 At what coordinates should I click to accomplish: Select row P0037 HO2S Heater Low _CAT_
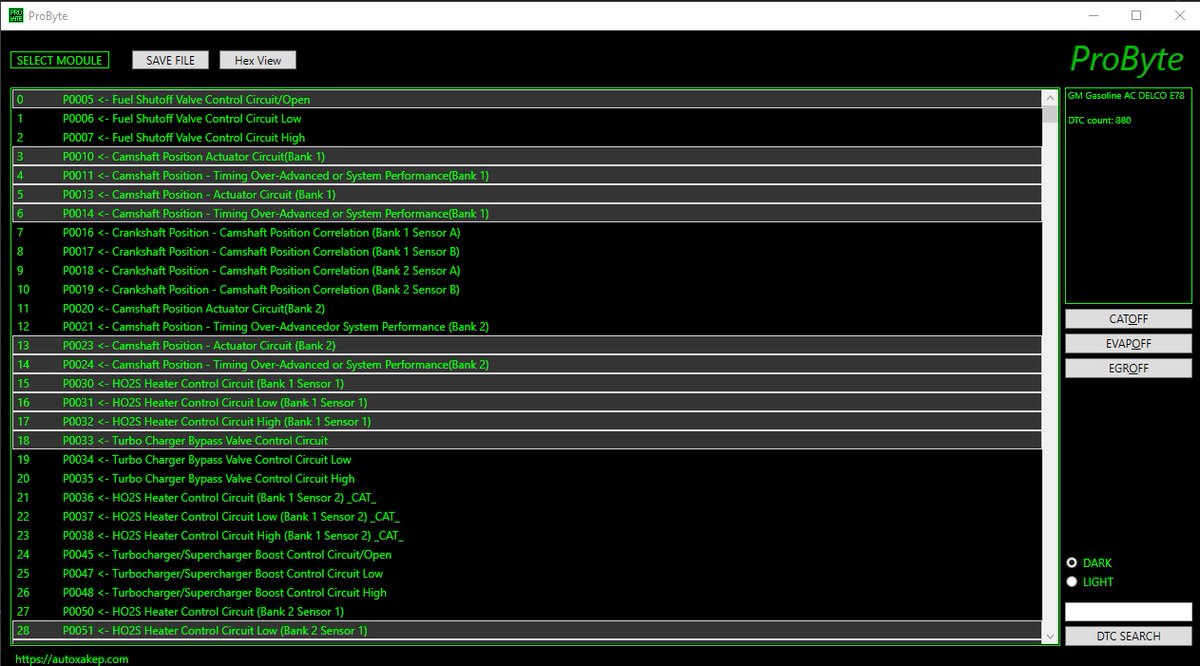click(x=527, y=517)
